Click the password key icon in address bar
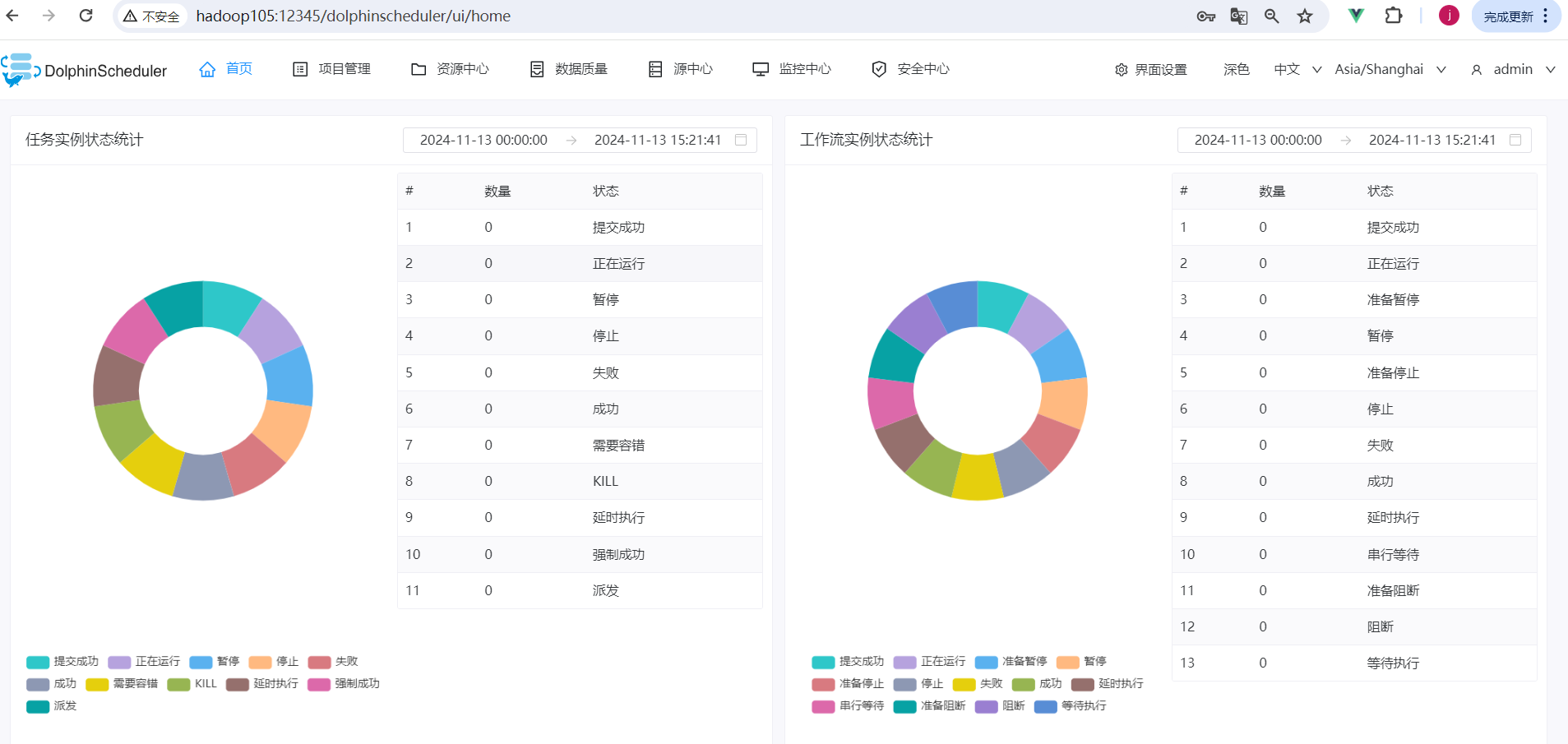This screenshot has height=744, width=1568. point(1206,16)
